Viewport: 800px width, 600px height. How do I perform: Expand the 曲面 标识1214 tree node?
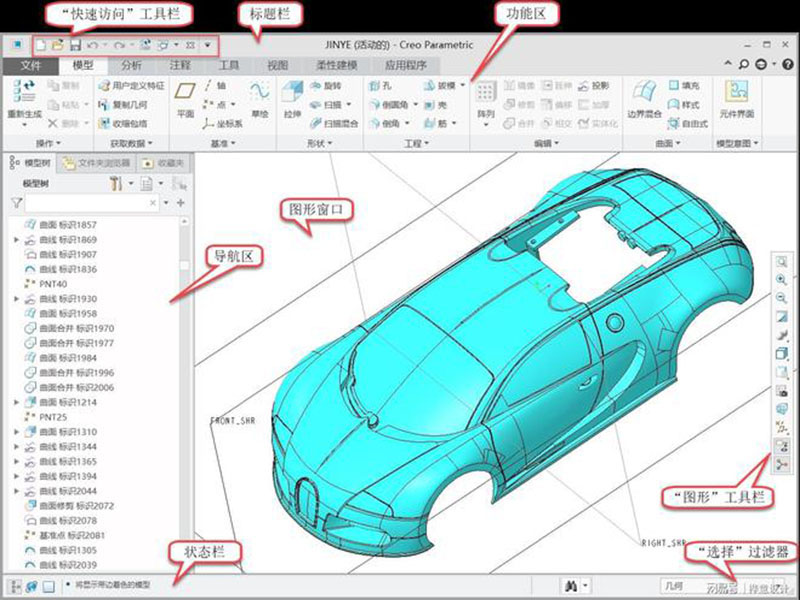[16, 402]
